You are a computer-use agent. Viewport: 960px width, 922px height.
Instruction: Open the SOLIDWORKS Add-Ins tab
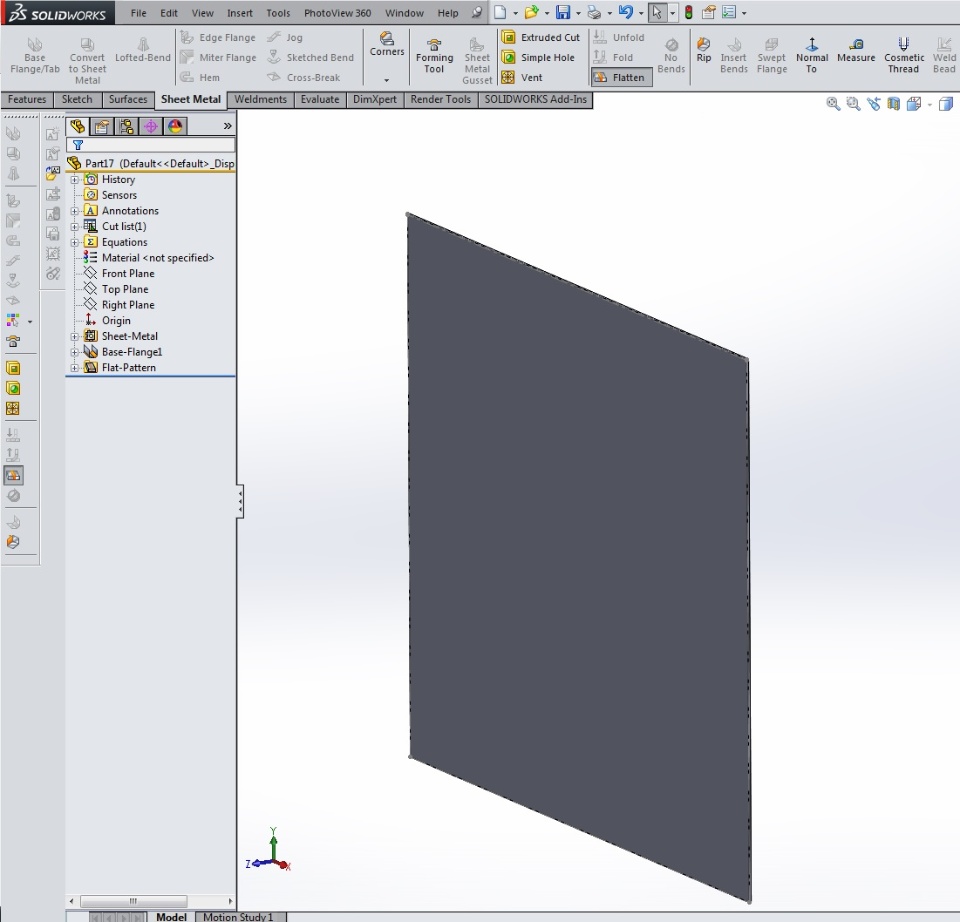(535, 100)
